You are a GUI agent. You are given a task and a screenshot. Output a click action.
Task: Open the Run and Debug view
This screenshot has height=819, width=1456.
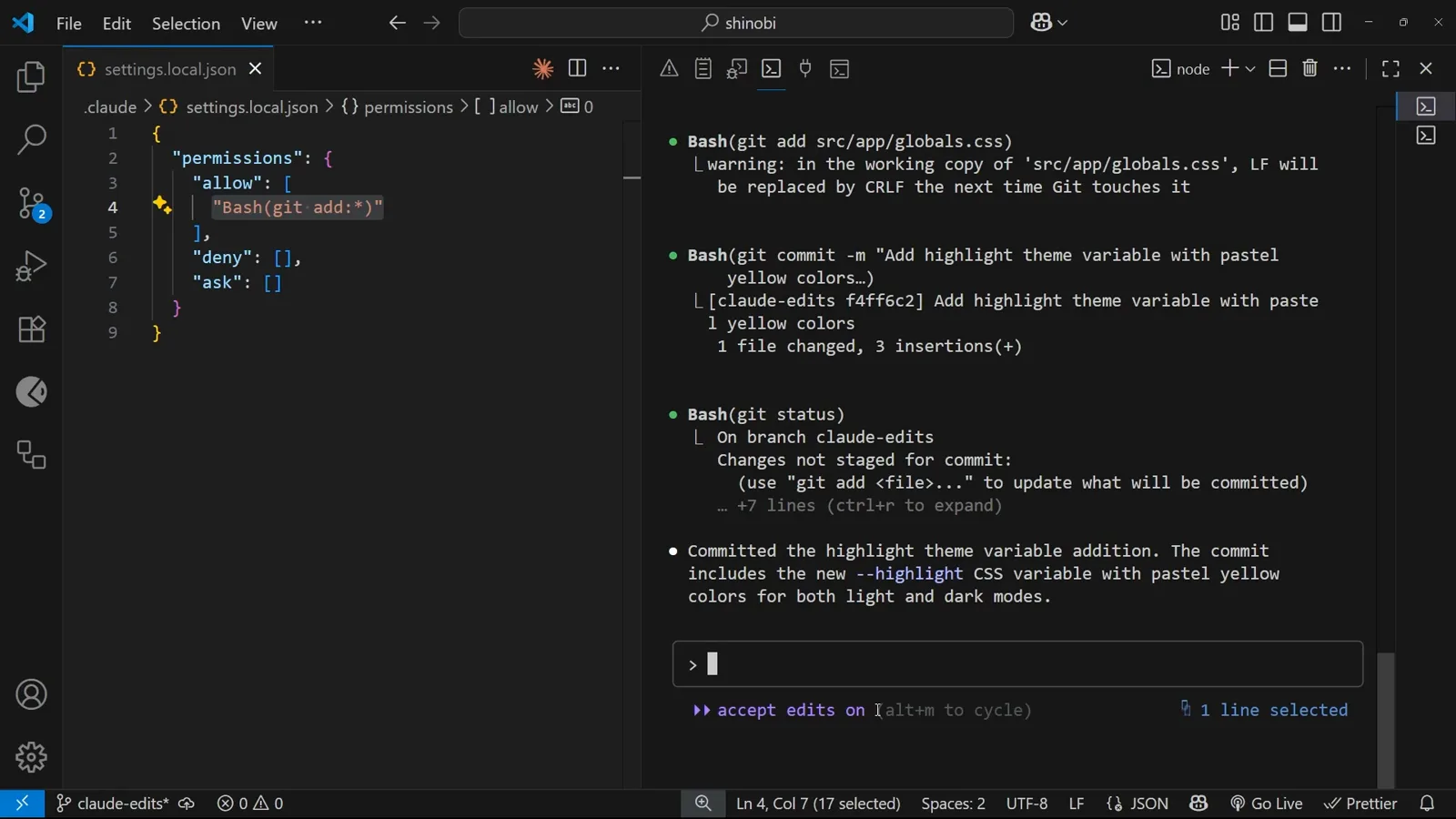(31, 267)
